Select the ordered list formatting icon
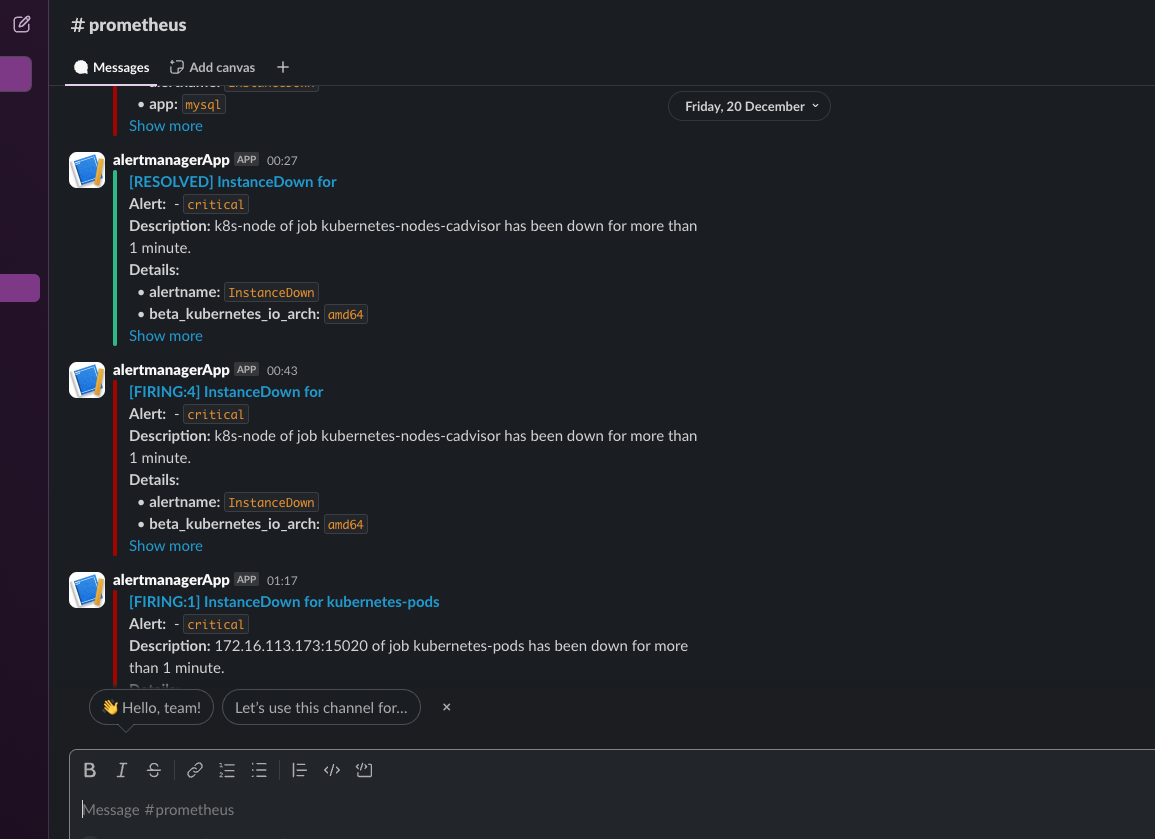 pyautogui.click(x=227, y=770)
